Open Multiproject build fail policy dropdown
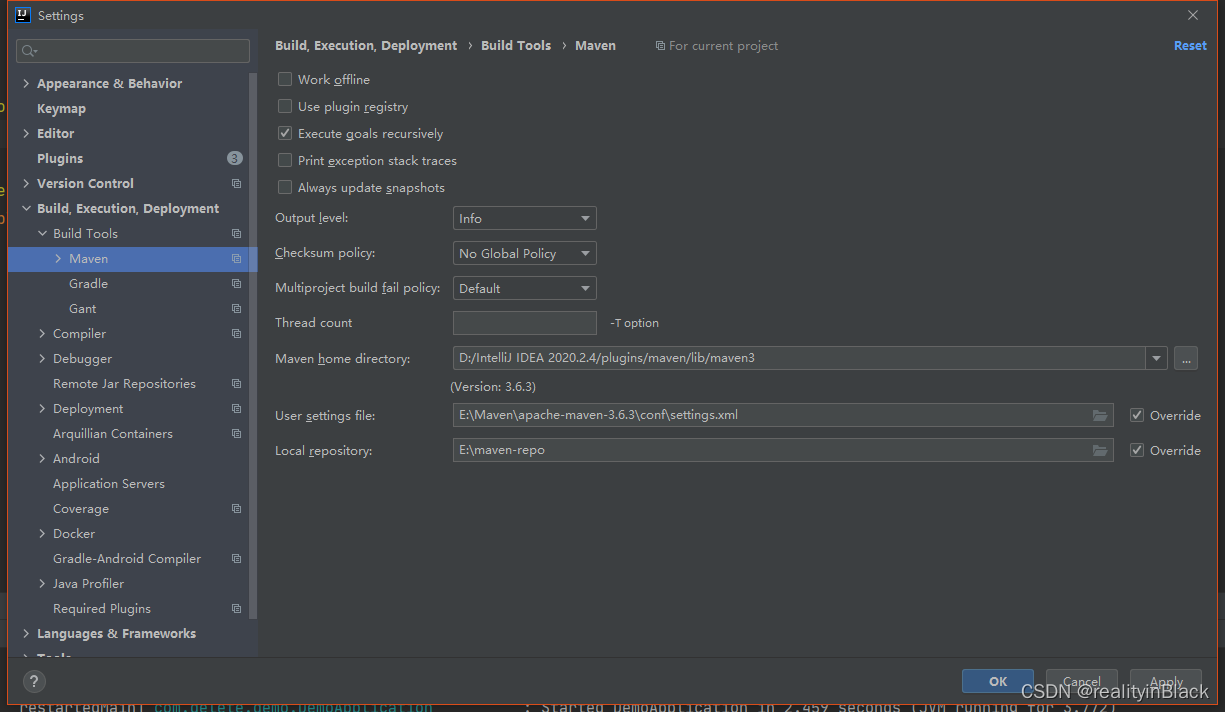Viewport: 1225px width, 712px height. click(525, 288)
